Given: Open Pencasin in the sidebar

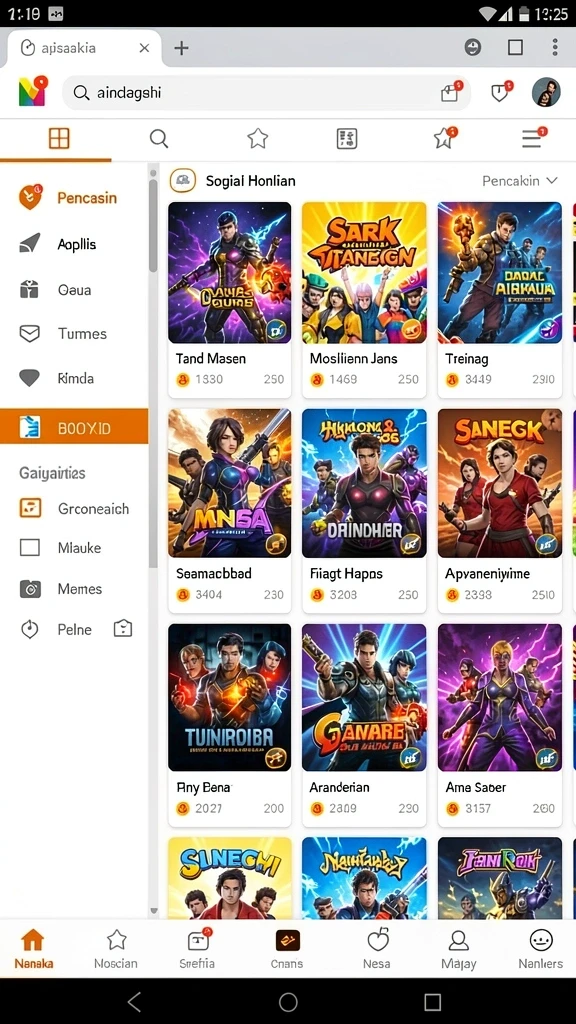Looking at the screenshot, I should pos(74,197).
